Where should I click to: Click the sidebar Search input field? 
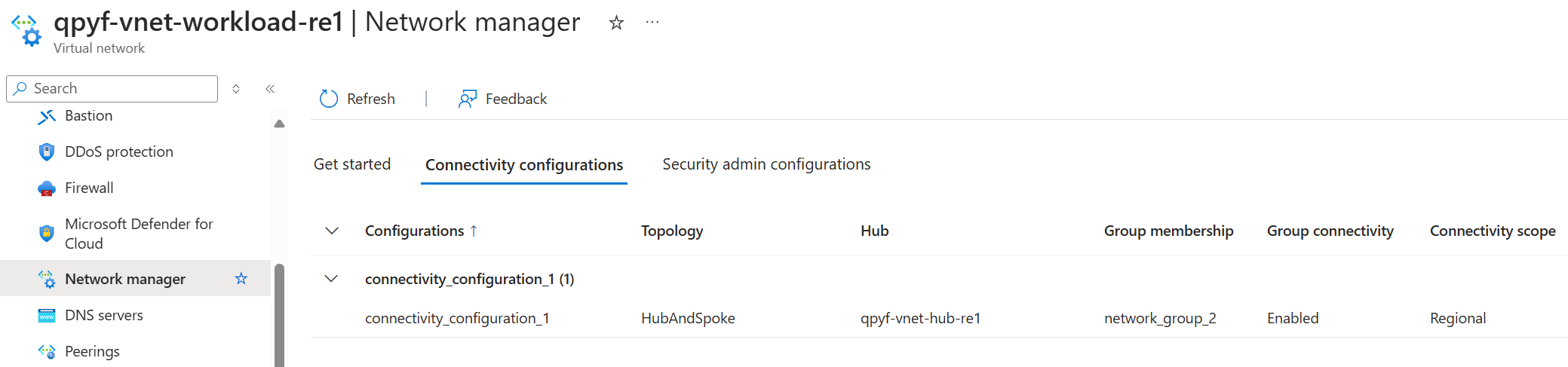[121, 89]
